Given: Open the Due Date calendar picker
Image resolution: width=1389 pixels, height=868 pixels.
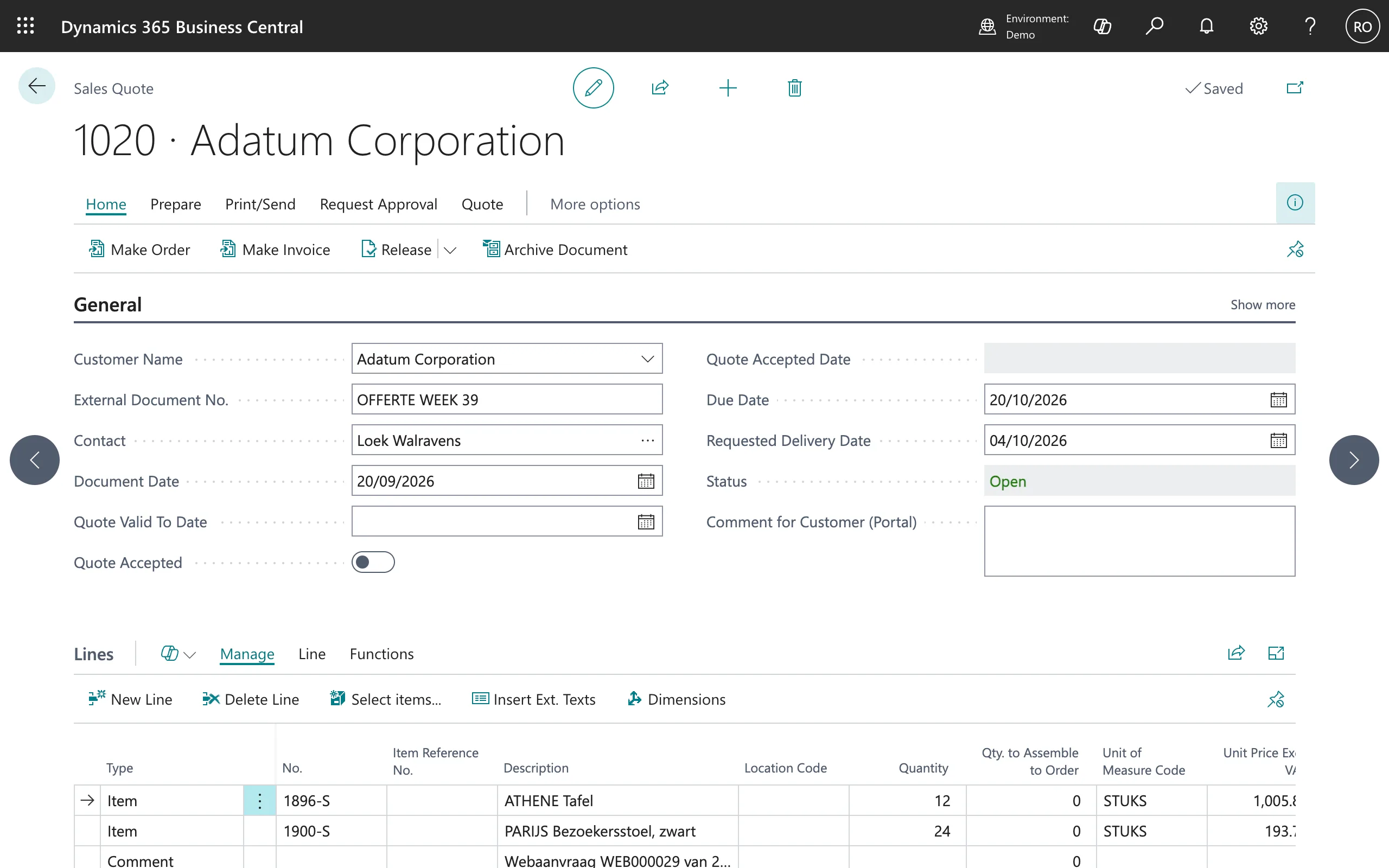Looking at the screenshot, I should pyautogui.click(x=1278, y=400).
